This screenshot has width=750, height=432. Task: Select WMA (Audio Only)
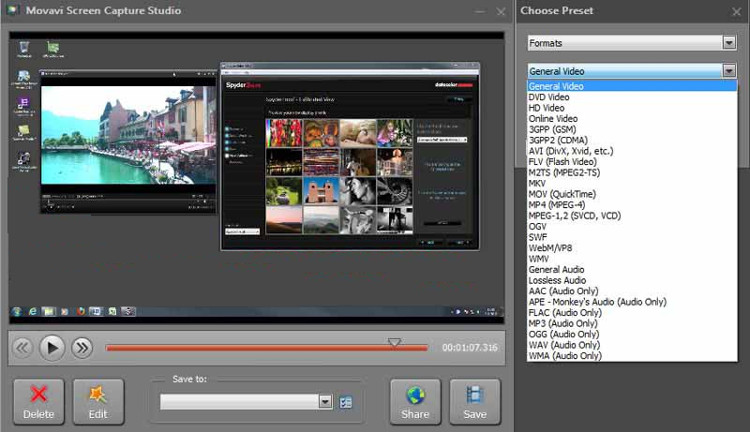(632, 355)
